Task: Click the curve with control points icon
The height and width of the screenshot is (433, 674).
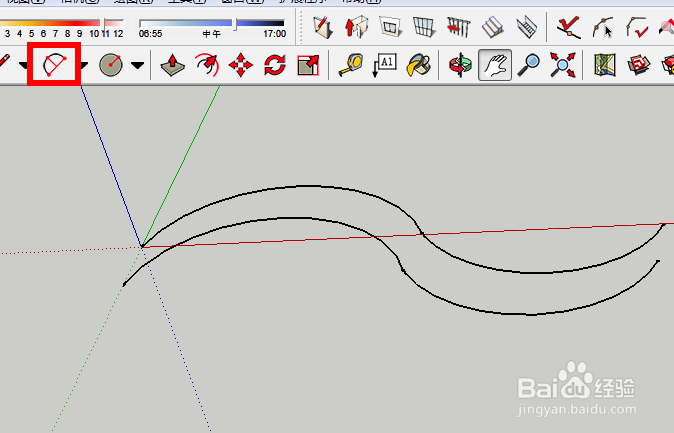Action: pos(603,28)
